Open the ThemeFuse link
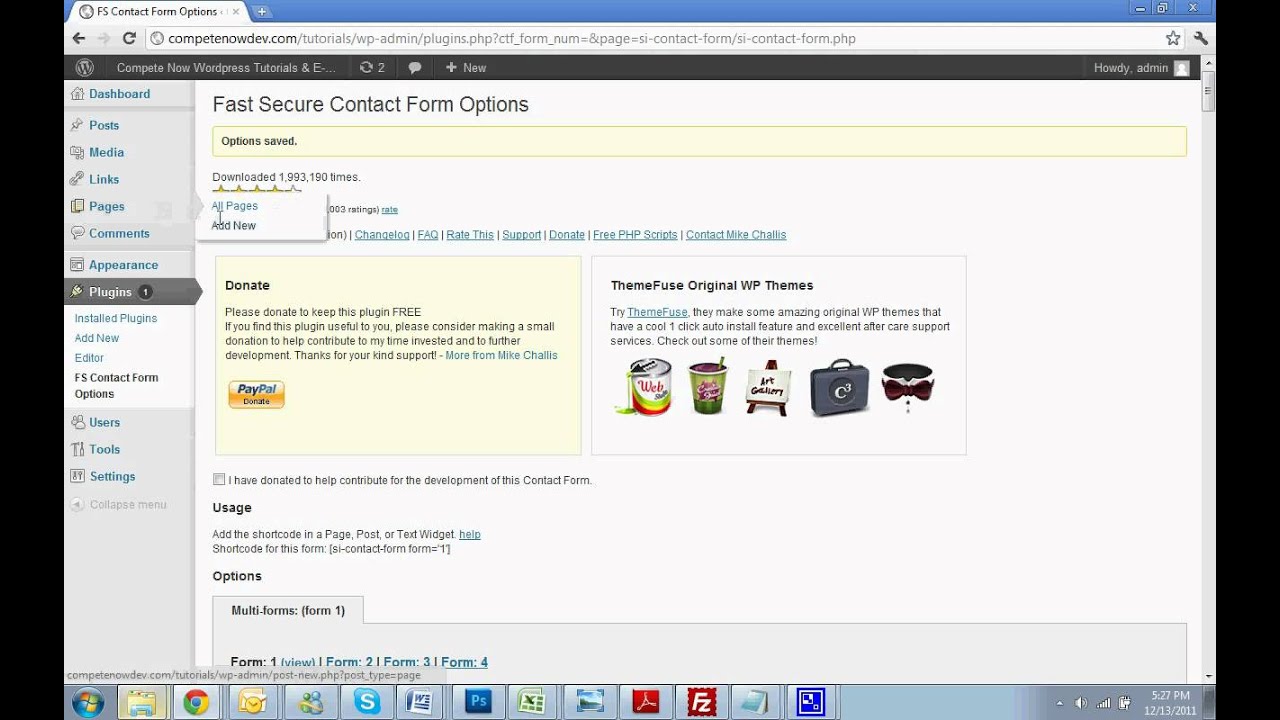The height and width of the screenshot is (720, 1280). (x=657, y=313)
